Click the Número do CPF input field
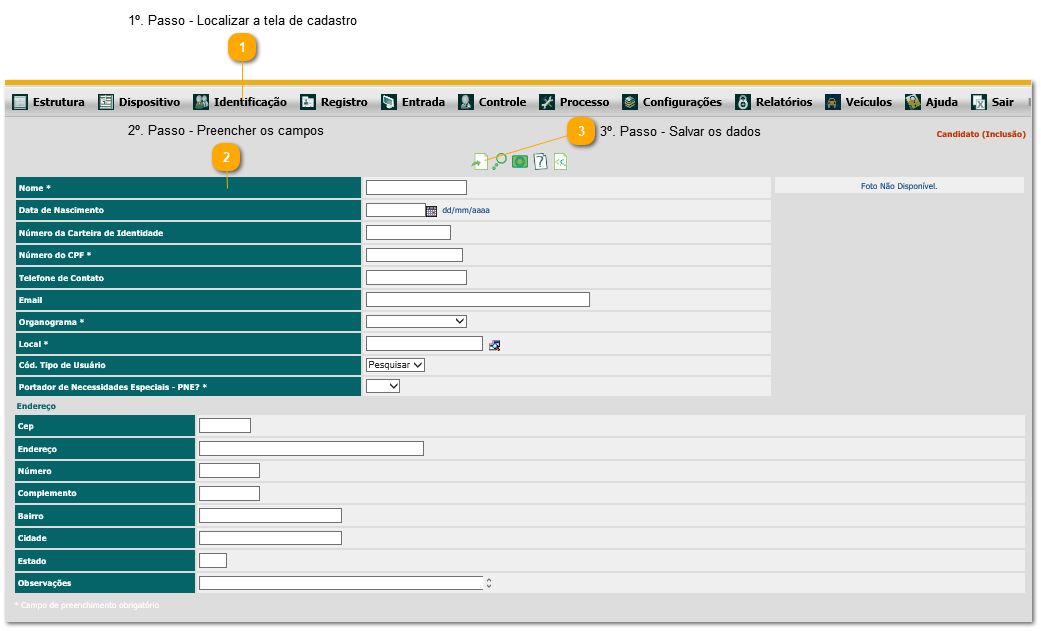Screen dimensions: 1041x631 click(414, 255)
